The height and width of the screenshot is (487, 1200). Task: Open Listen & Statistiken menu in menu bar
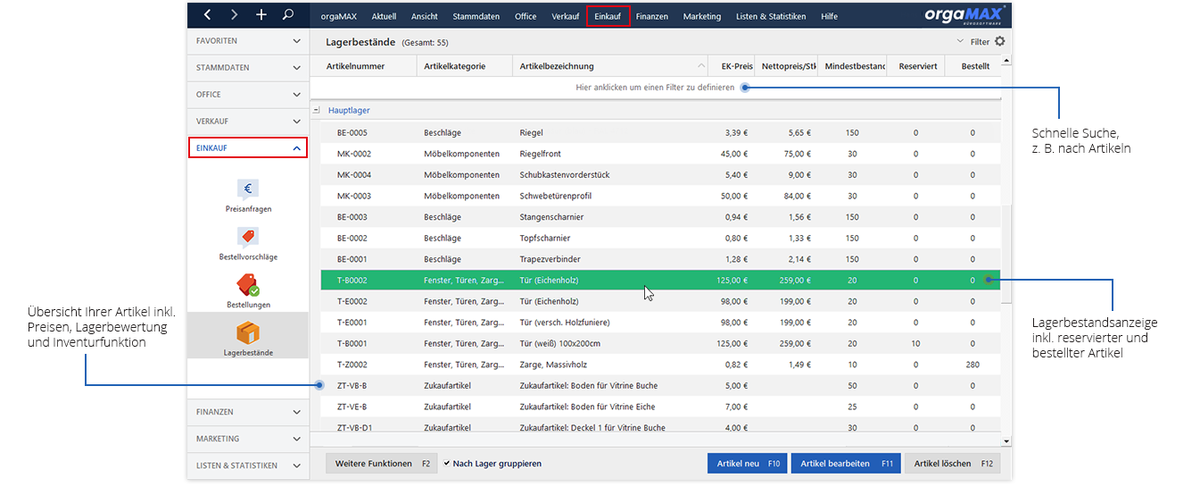click(x=770, y=16)
